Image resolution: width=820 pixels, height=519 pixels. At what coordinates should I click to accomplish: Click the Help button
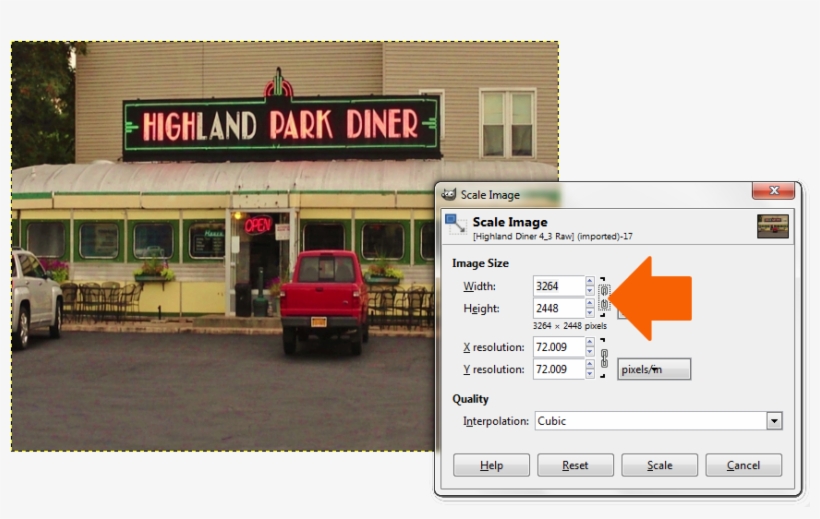[x=492, y=465]
